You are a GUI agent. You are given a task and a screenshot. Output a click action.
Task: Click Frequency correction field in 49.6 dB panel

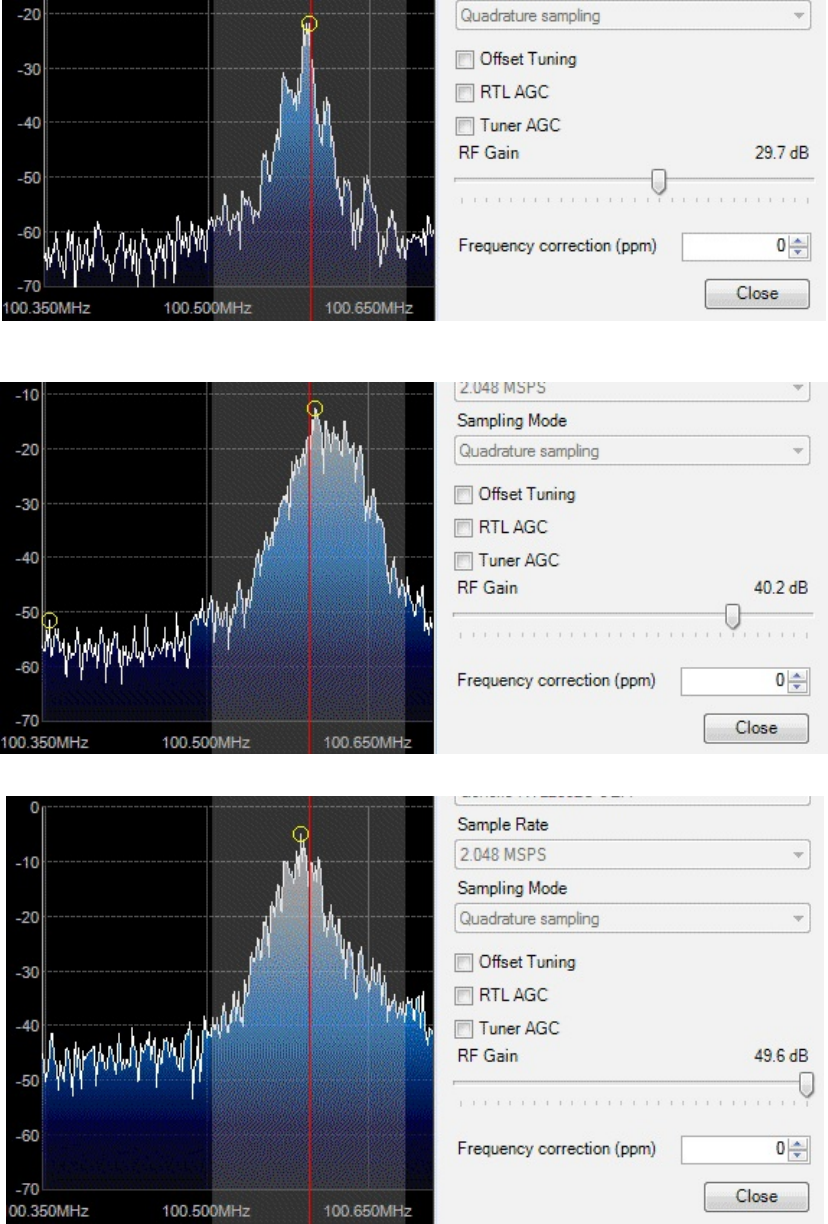735,1149
